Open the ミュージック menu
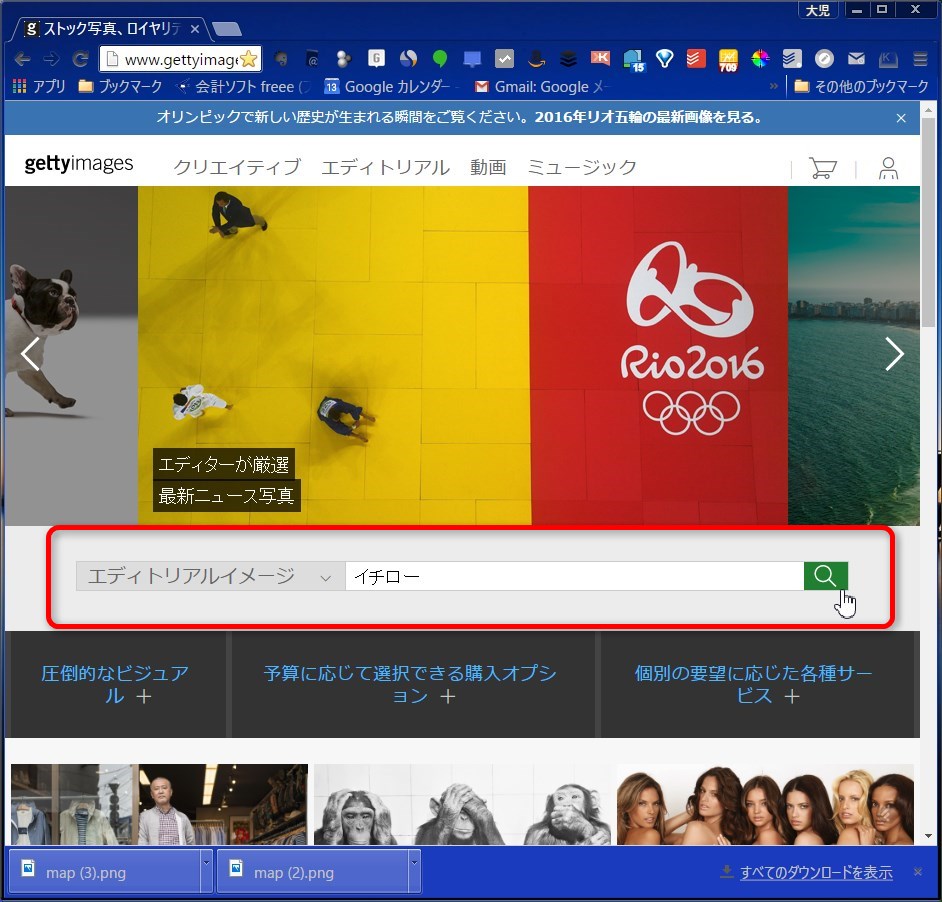This screenshot has width=942, height=902. [x=582, y=167]
